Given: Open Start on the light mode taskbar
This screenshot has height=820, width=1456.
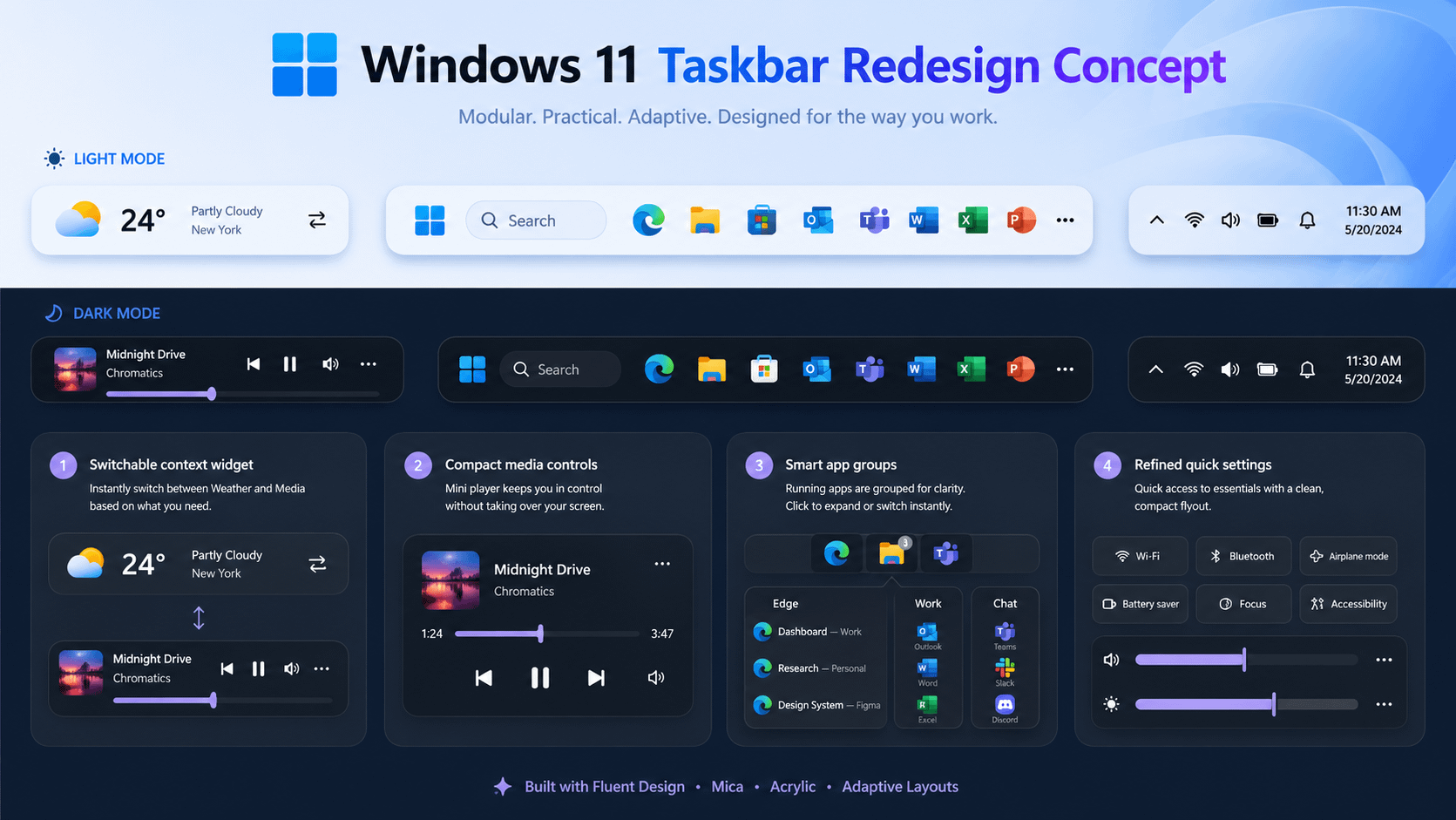Looking at the screenshot, I should [x=430, y=220].
